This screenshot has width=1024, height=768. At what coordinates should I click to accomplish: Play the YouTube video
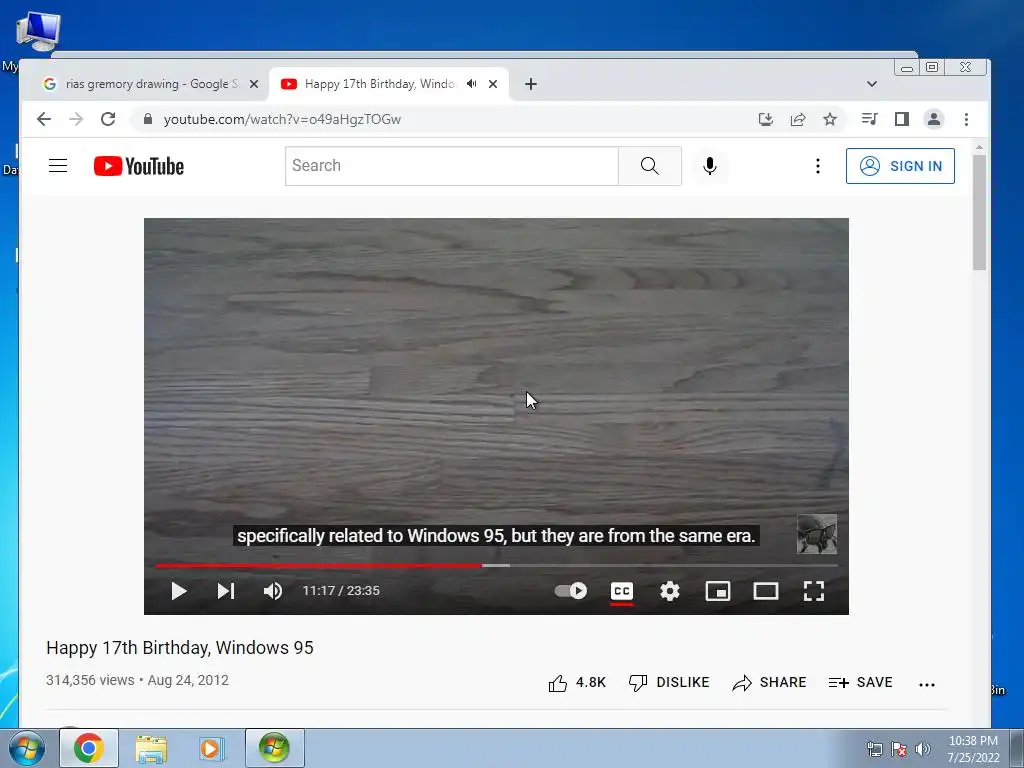click(x=178, y=591)
